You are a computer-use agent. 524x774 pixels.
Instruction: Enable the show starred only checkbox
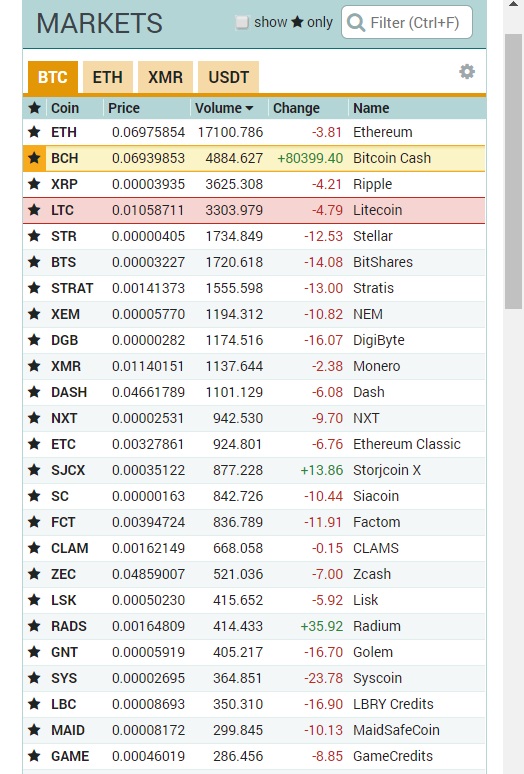click(x=242, y=22)
